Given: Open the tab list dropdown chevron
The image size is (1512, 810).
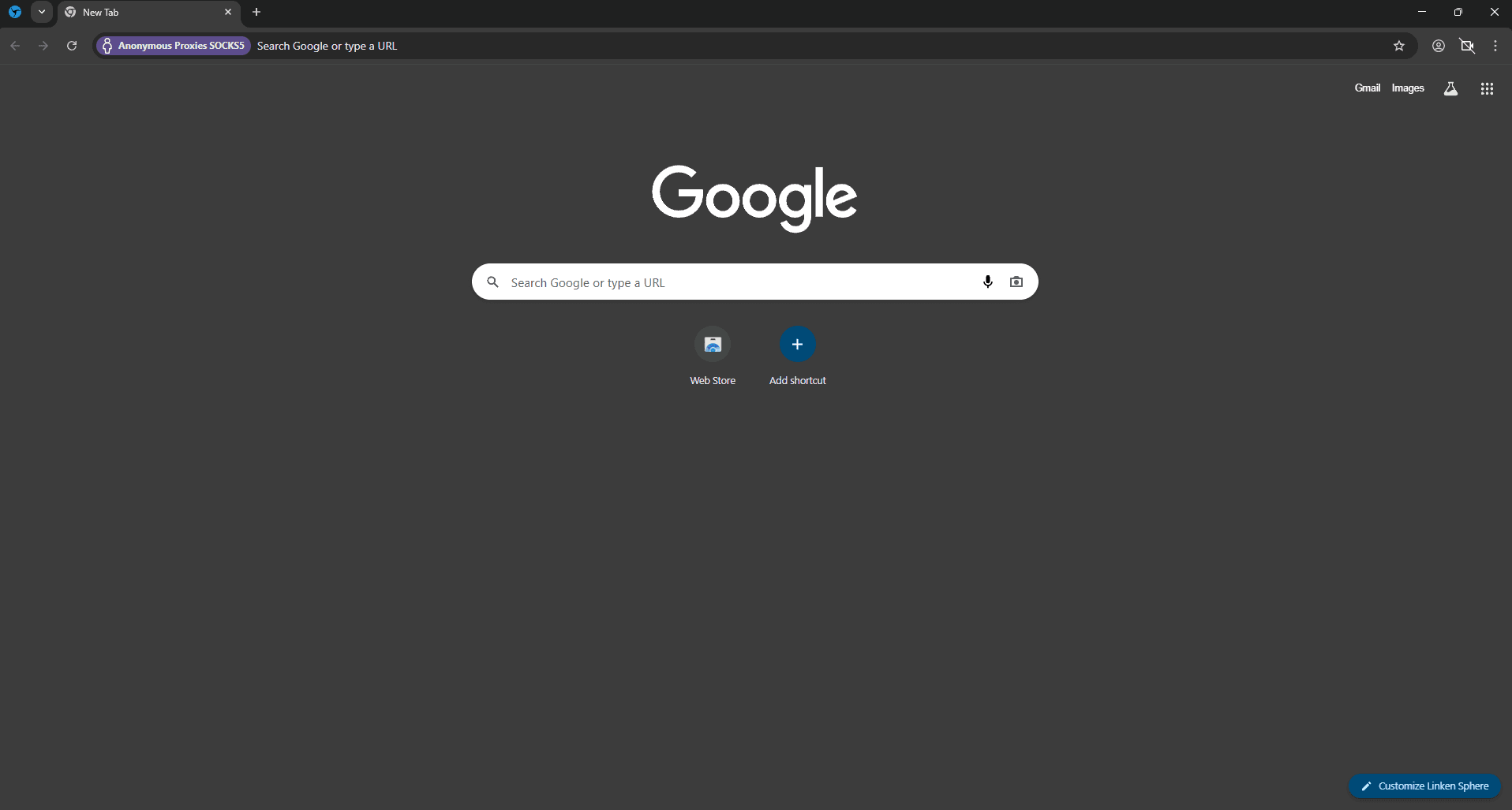Looking at the screenshot, I should (x=42, y=12).
